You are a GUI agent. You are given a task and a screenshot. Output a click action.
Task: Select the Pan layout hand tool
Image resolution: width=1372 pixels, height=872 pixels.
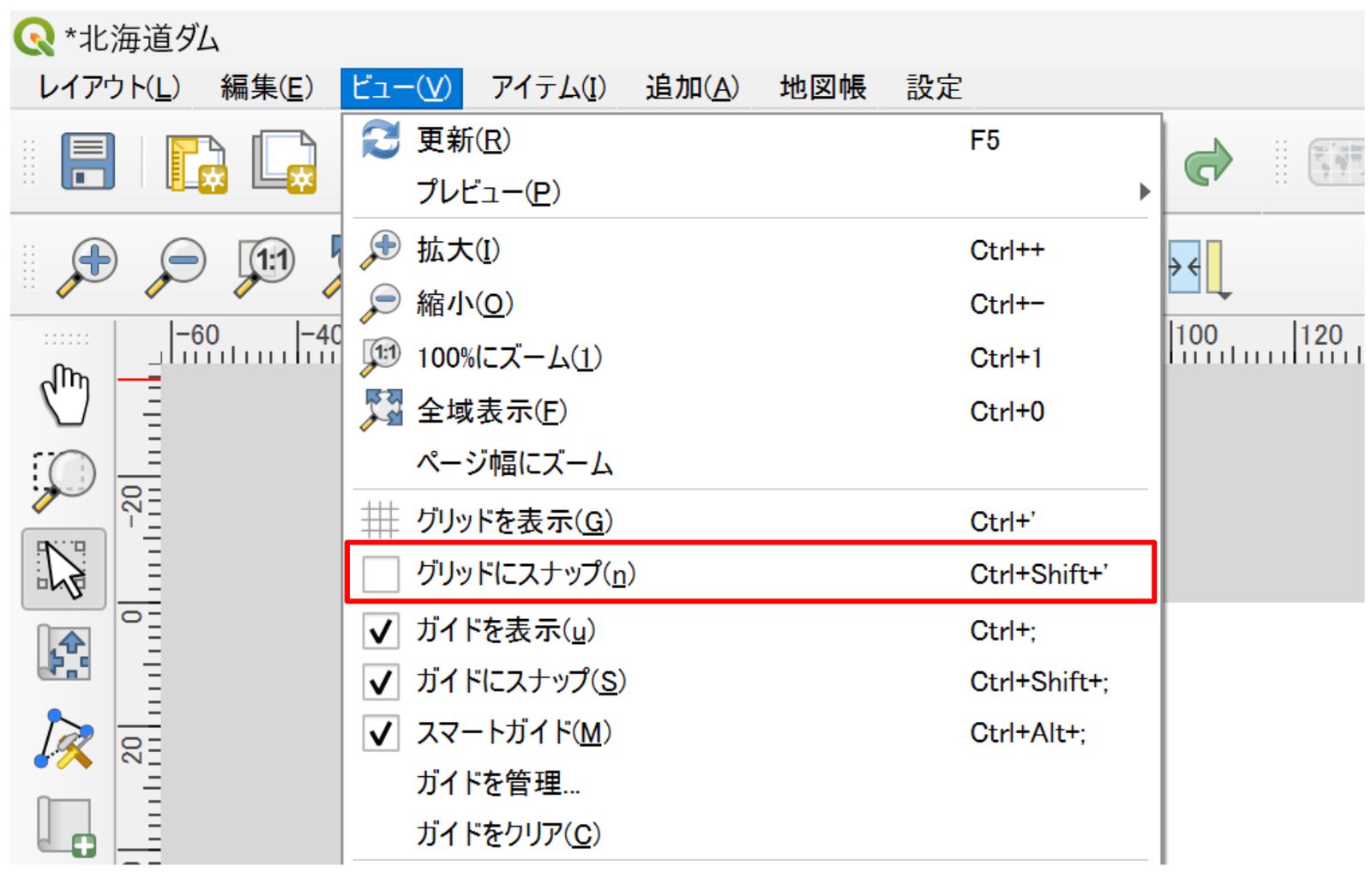[65, 394]
